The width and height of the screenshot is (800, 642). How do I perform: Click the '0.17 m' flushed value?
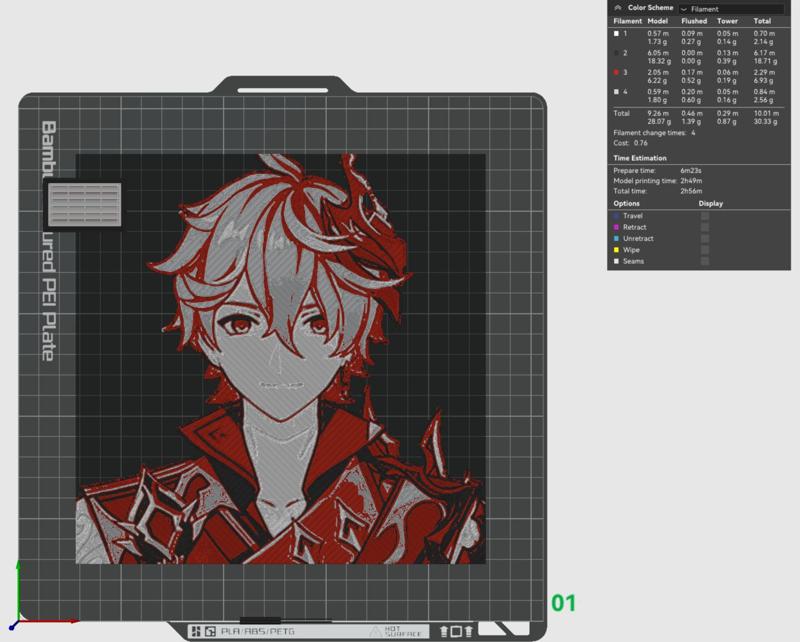(x=692, y=72)
